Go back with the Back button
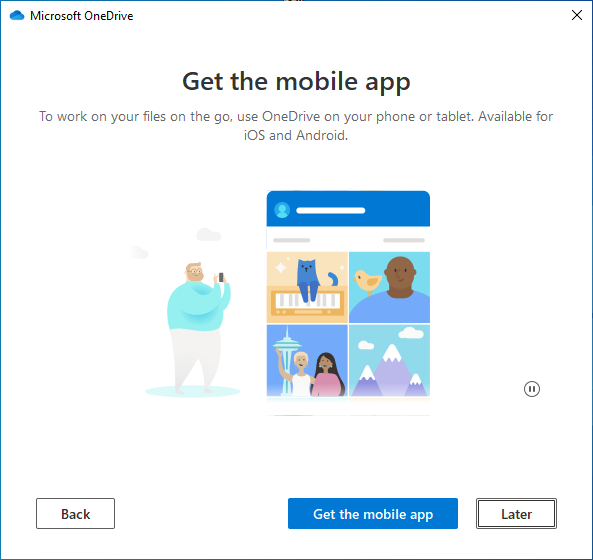 tap(75, 513)
